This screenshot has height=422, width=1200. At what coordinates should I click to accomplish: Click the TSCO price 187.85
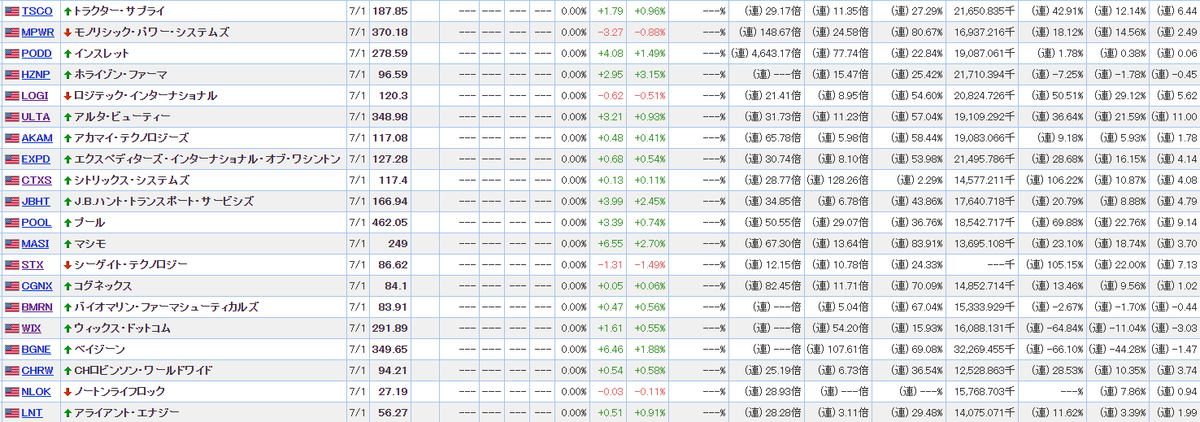pos(391,11)
